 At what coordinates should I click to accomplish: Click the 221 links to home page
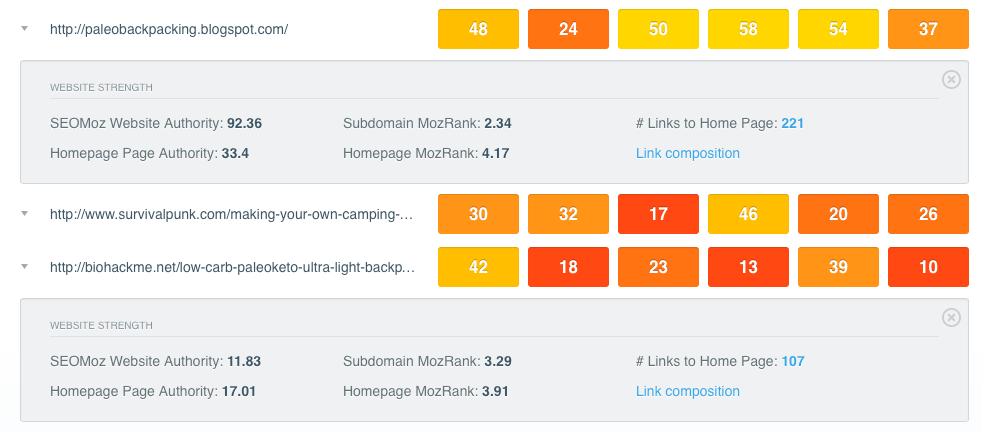[x=792, y=123]
